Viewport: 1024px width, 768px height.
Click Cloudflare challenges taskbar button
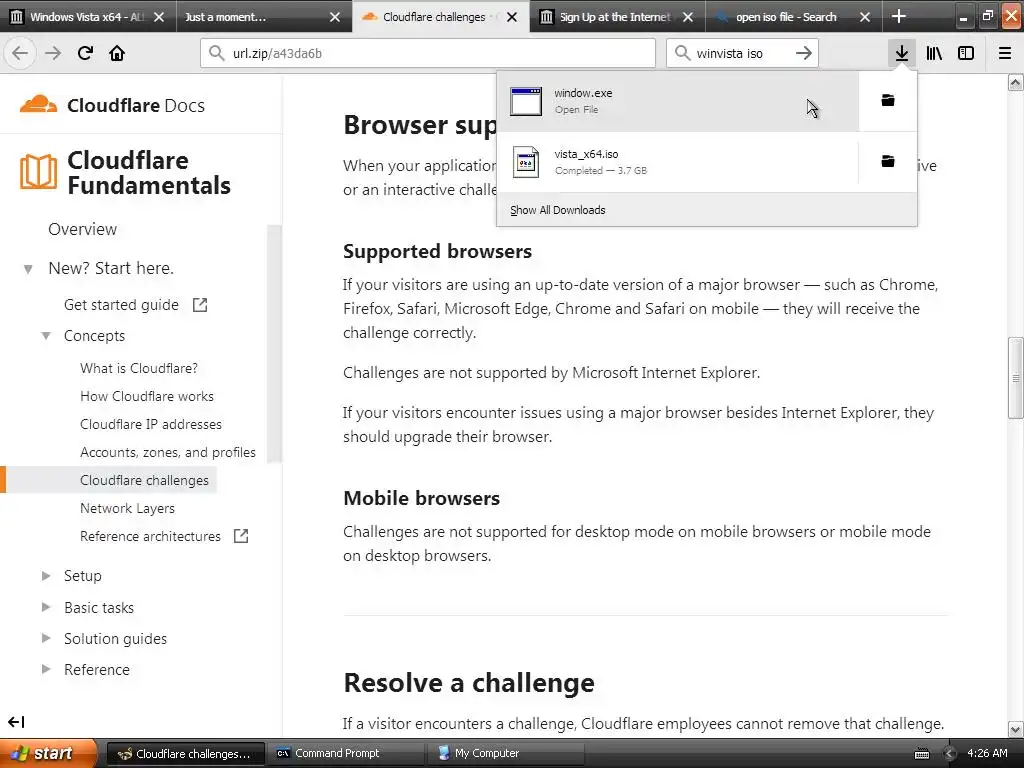(x=185, y=754)
